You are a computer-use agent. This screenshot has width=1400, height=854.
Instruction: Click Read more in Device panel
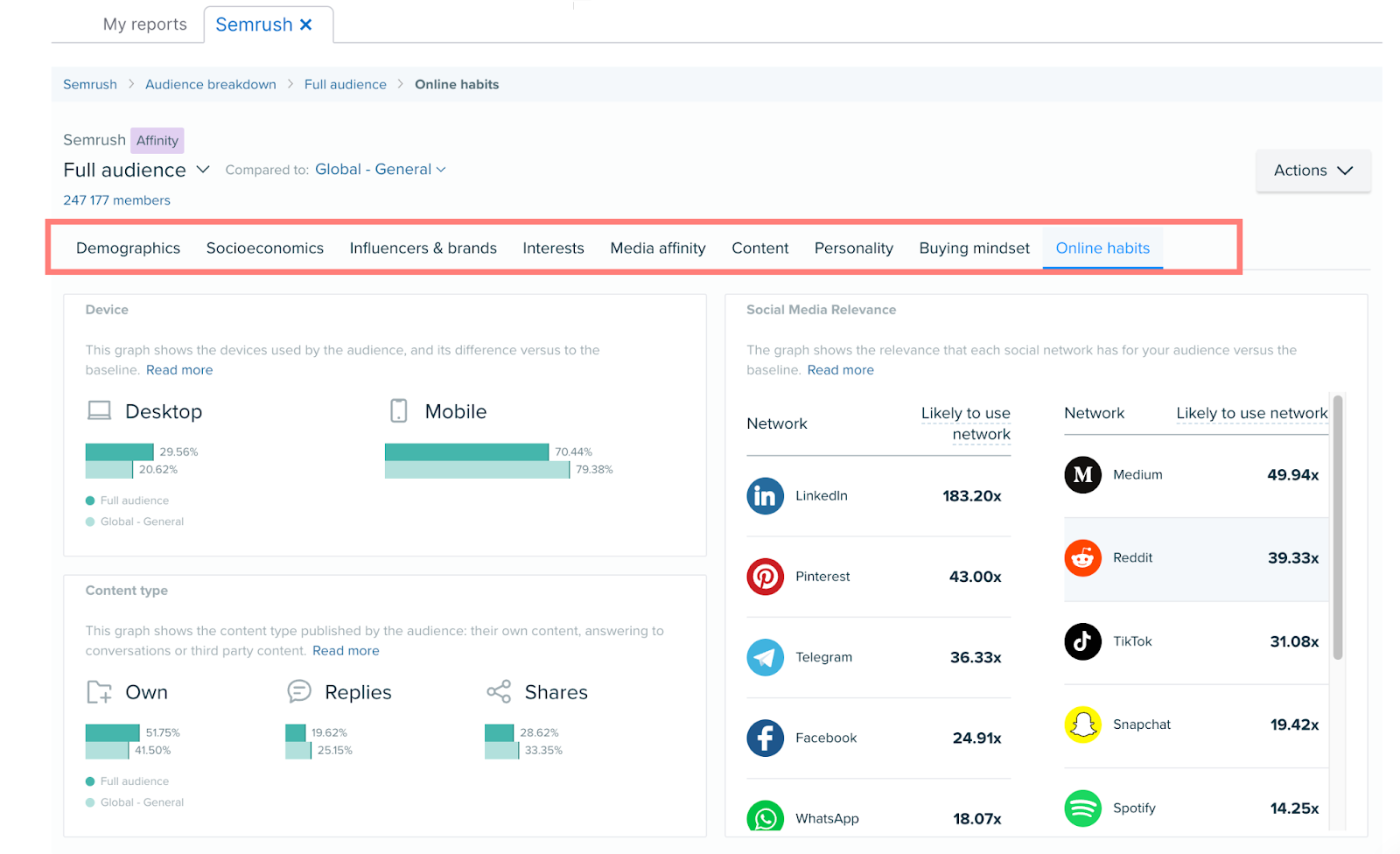[179, 370]
